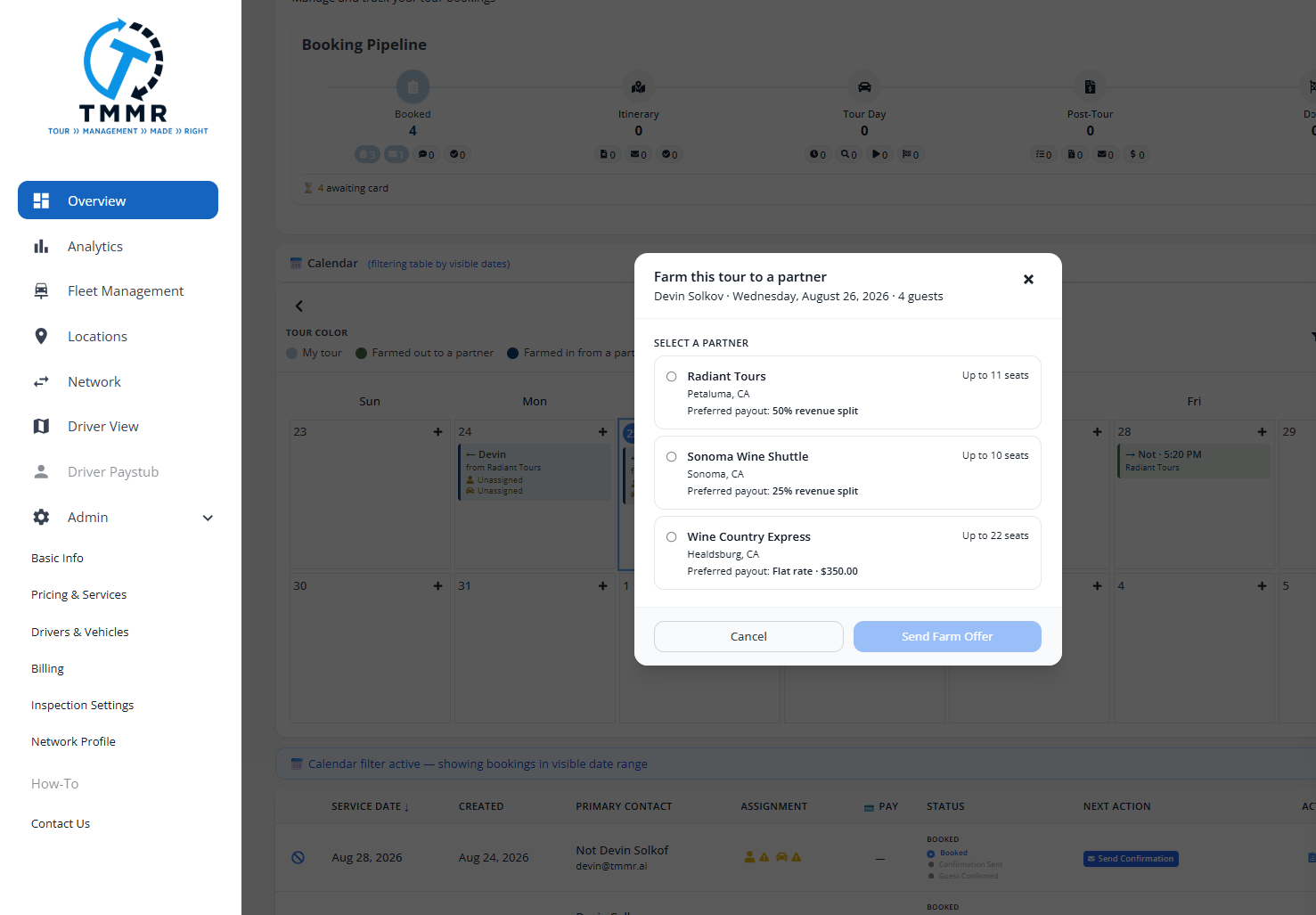Collapse the Admin section chevron

(208, 518)
